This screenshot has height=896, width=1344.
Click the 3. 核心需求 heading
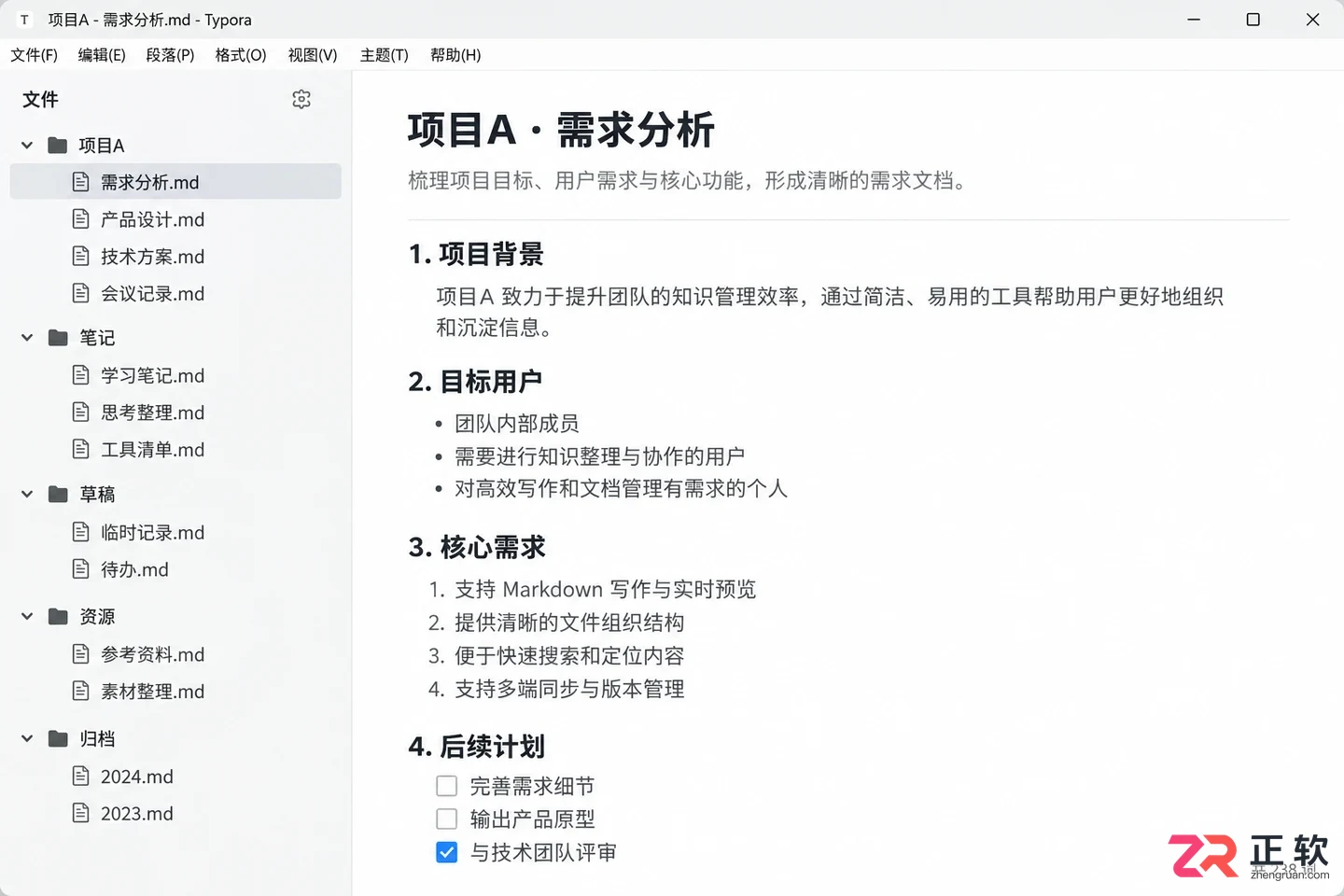(477, 547)
